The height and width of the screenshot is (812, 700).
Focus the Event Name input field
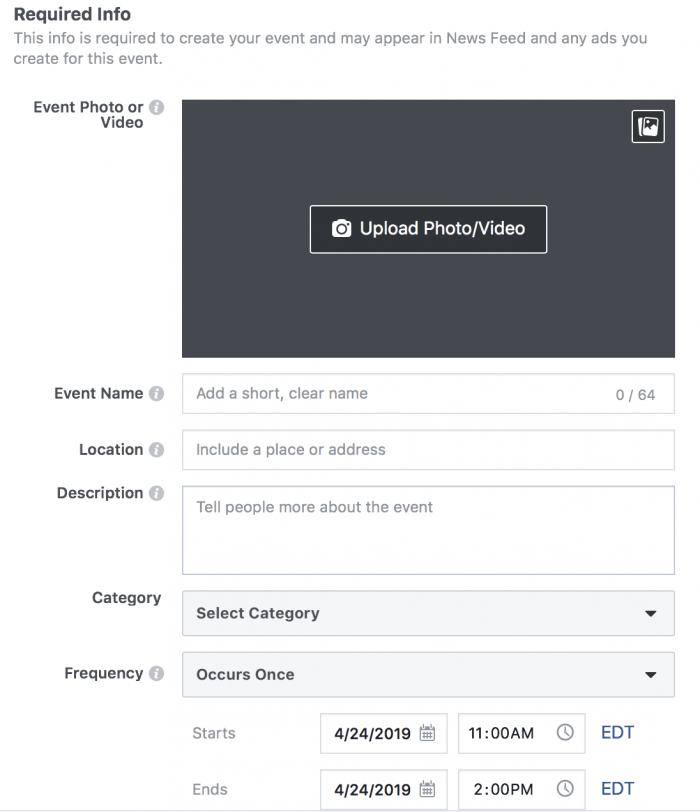(428, 394)
